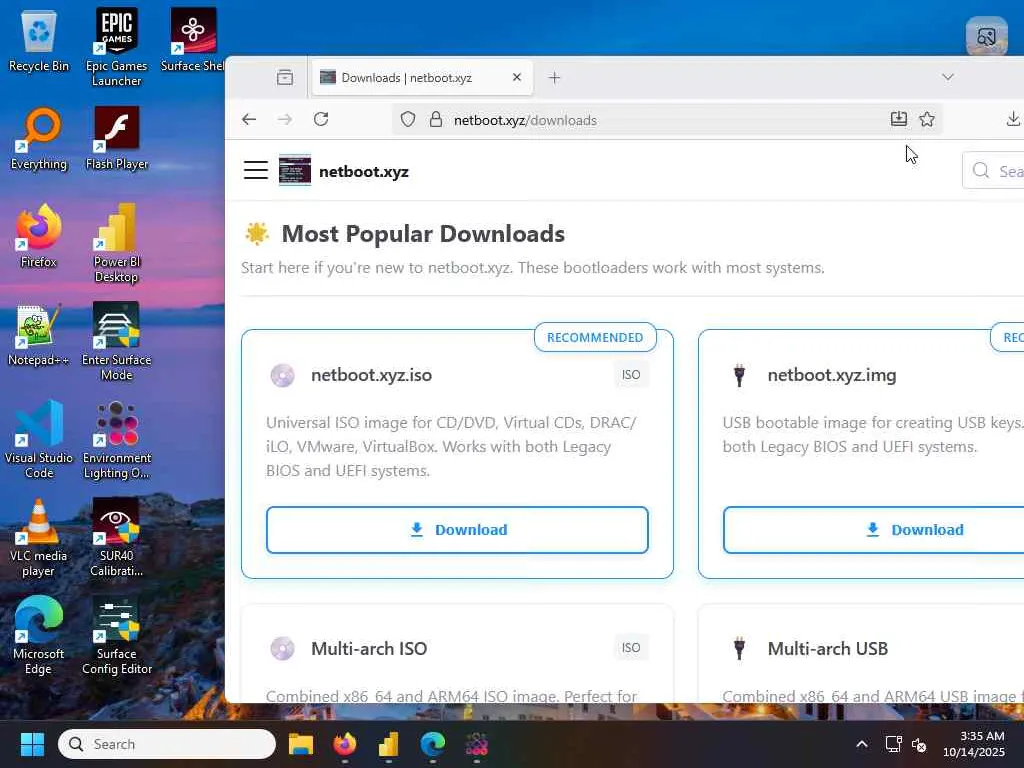Open Firefox View tab manager icon
The image size is (1024, 768).
coord(285,77)
